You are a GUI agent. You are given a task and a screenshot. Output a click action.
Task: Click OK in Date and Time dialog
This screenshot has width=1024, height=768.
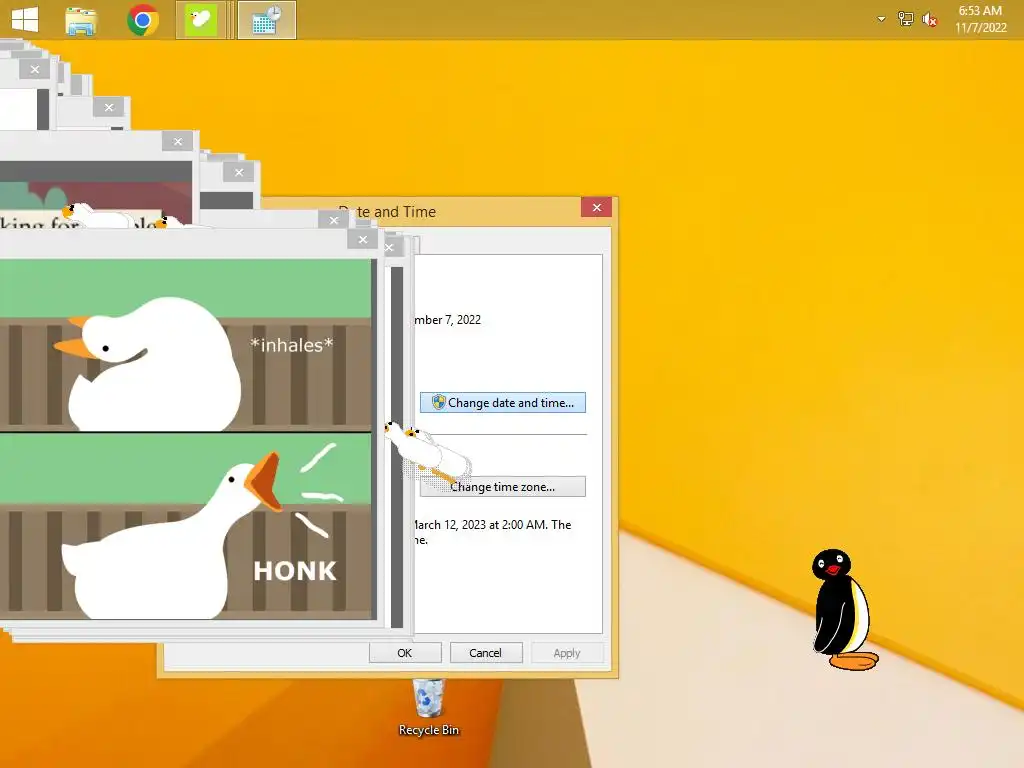pyautogui.click(x=405, y=653)
